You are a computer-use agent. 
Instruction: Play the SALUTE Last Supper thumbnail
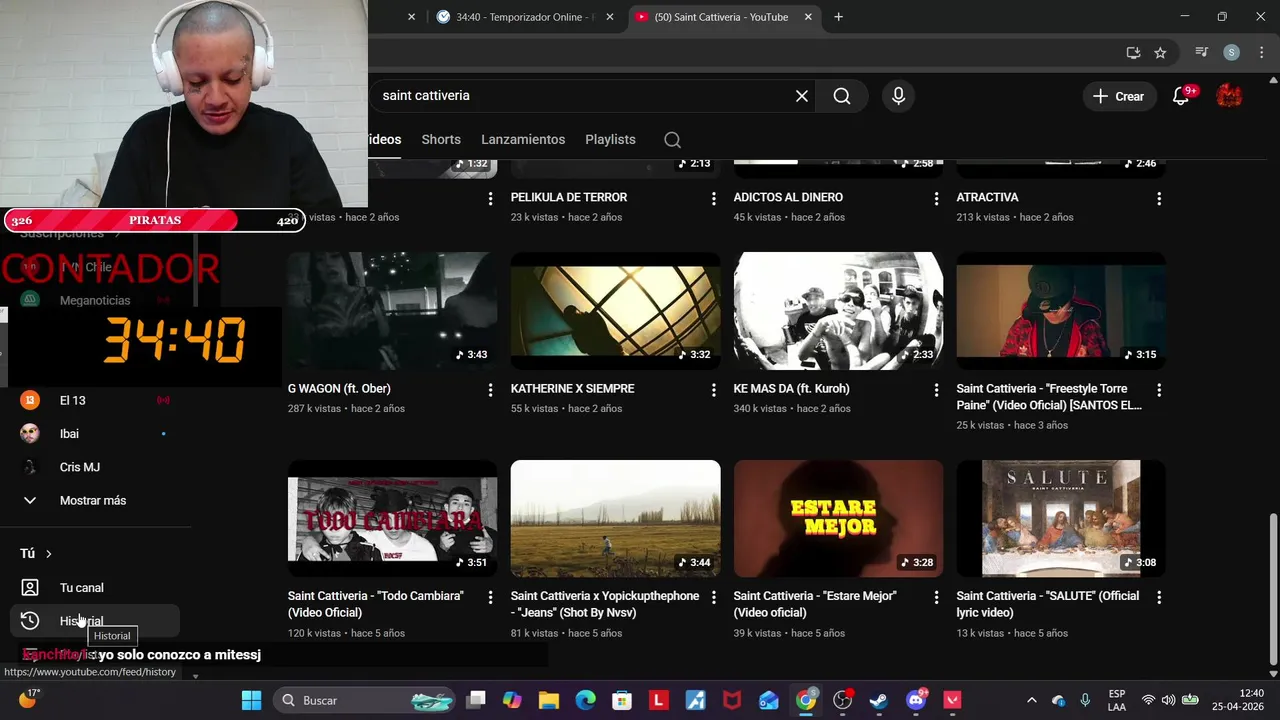point(1061,519)
